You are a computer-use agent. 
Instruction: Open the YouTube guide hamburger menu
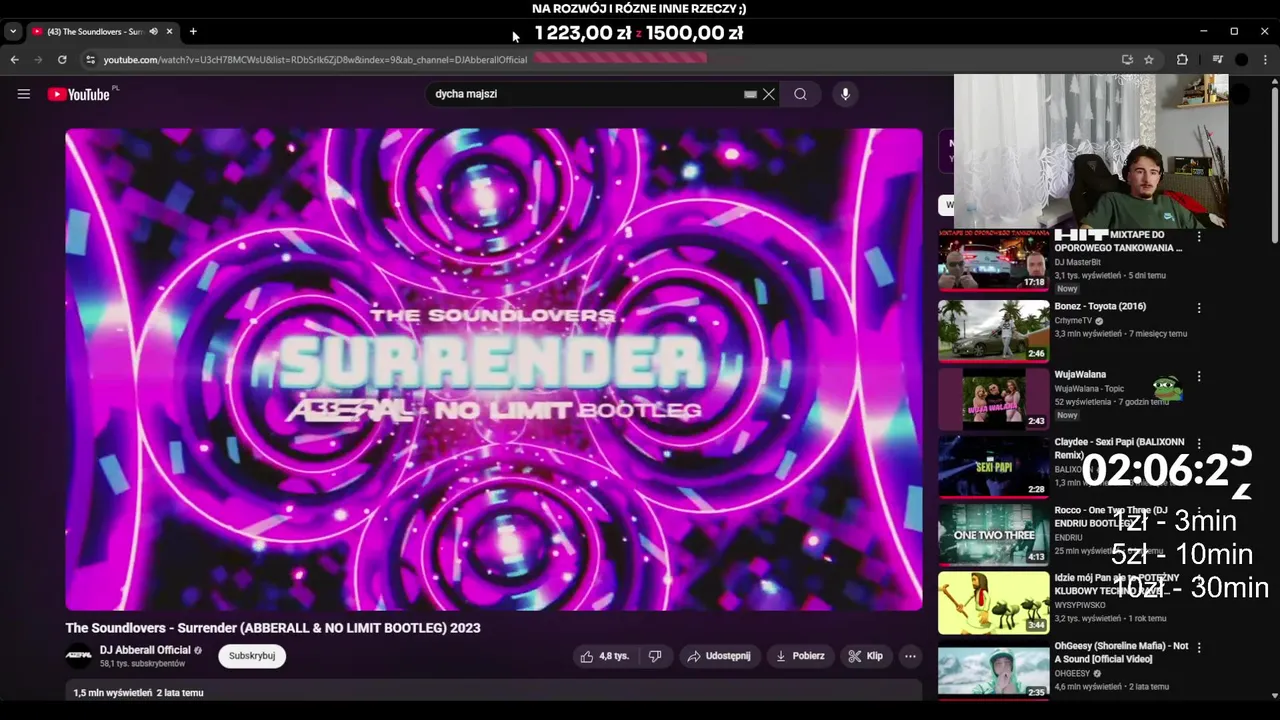(x=24, y=94)
